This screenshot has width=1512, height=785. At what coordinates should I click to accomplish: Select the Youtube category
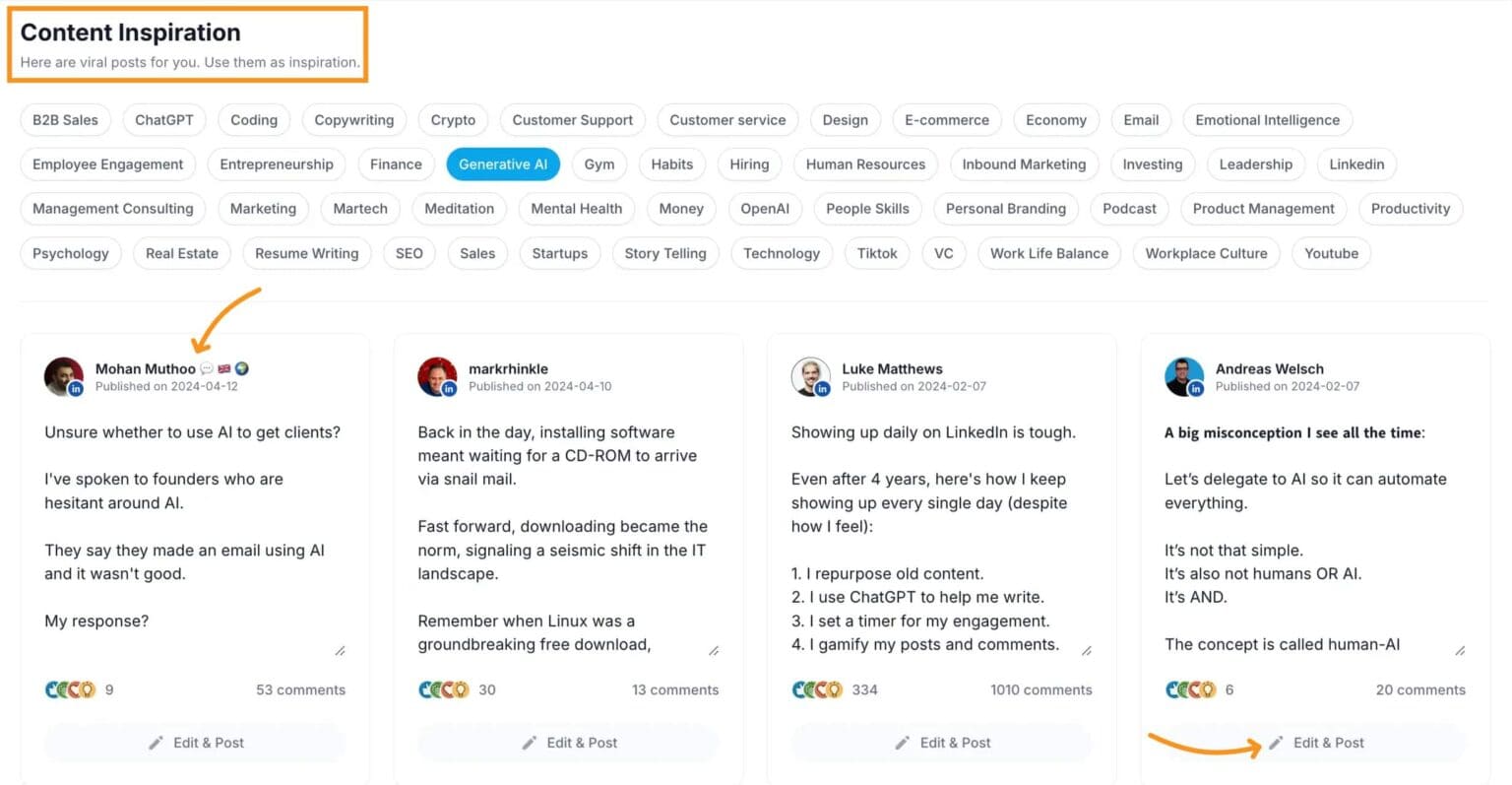click(1331, 253)
